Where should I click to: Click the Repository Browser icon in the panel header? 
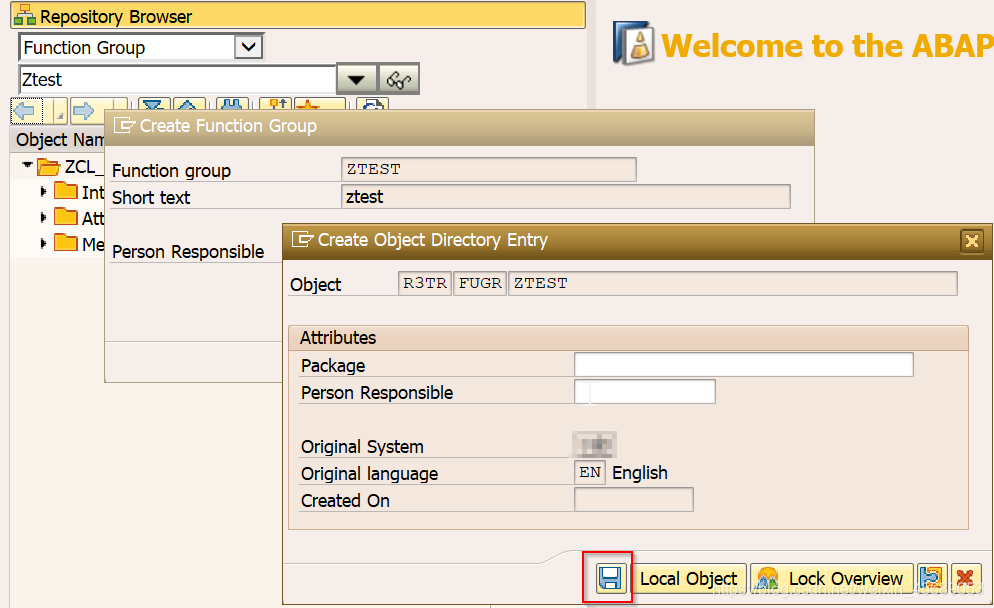click(26, 14)
